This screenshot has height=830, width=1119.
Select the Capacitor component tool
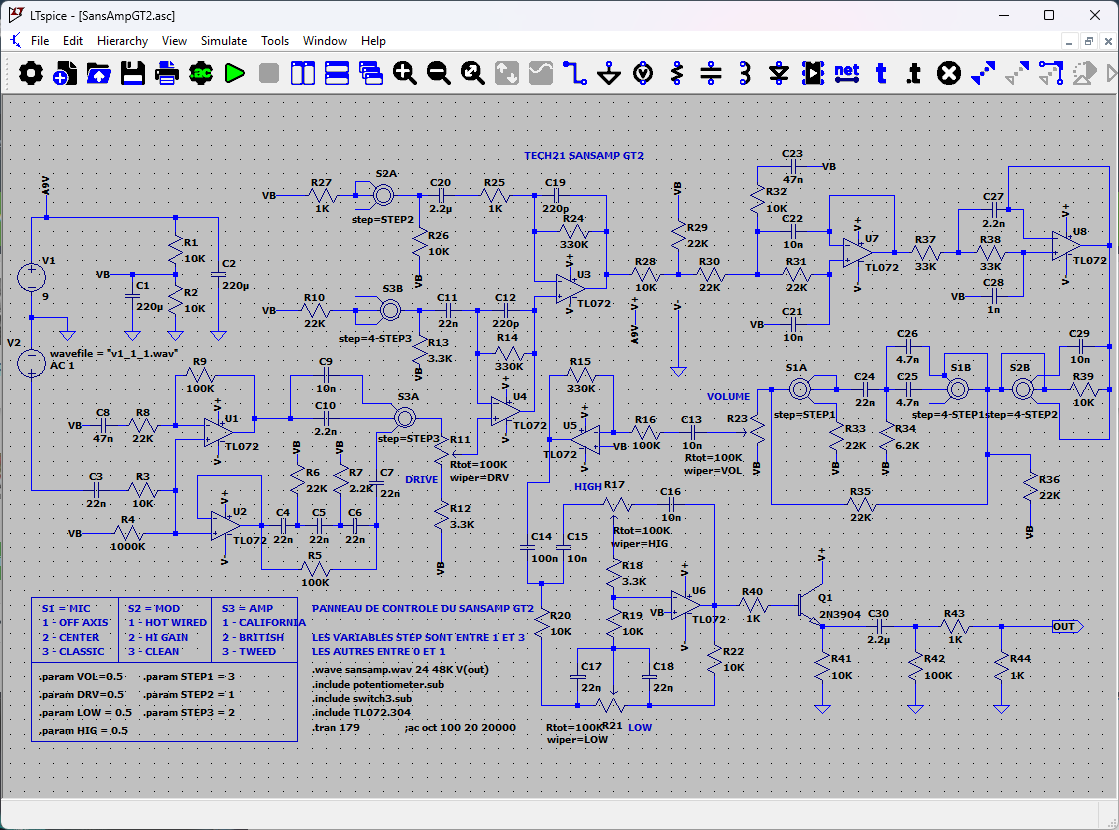coord(711,73)
